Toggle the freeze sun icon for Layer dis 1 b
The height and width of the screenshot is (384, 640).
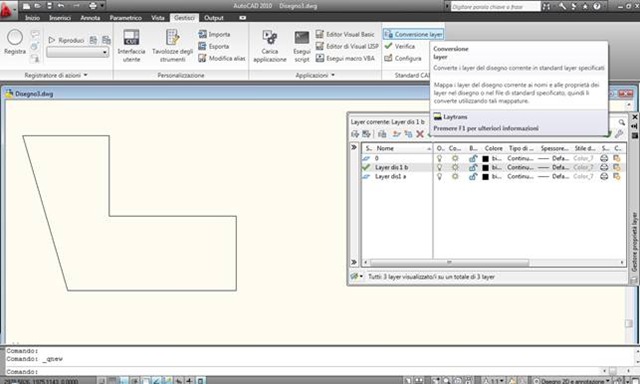(x=455, y=167)
